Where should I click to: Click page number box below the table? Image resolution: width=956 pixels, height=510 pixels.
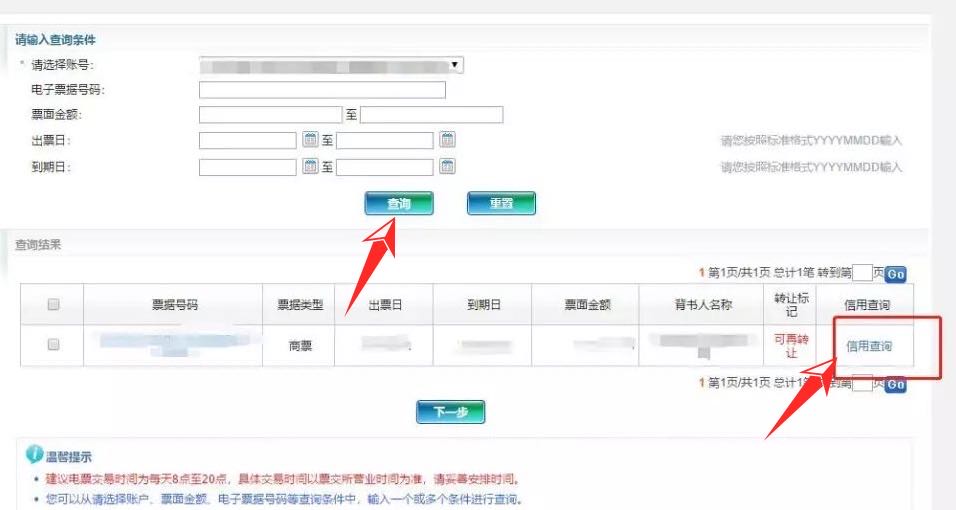pos(862,383)
